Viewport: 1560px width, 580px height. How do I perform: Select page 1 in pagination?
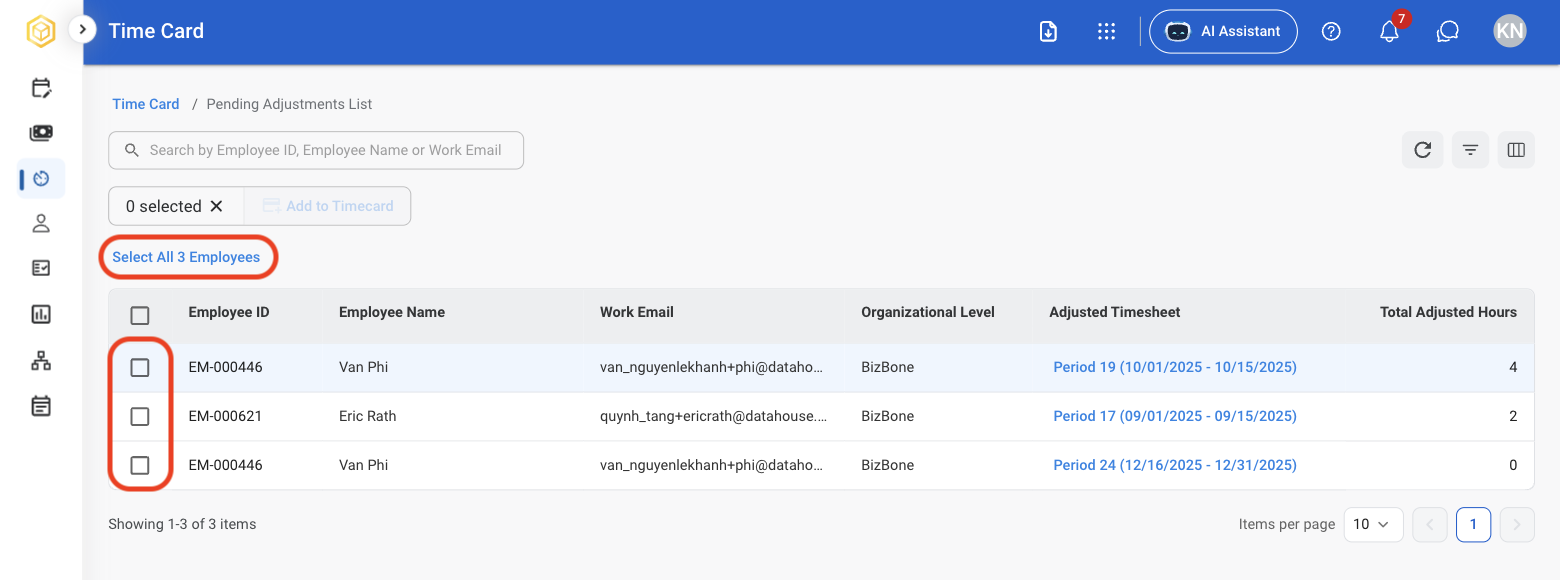[x=1473, y=525]
